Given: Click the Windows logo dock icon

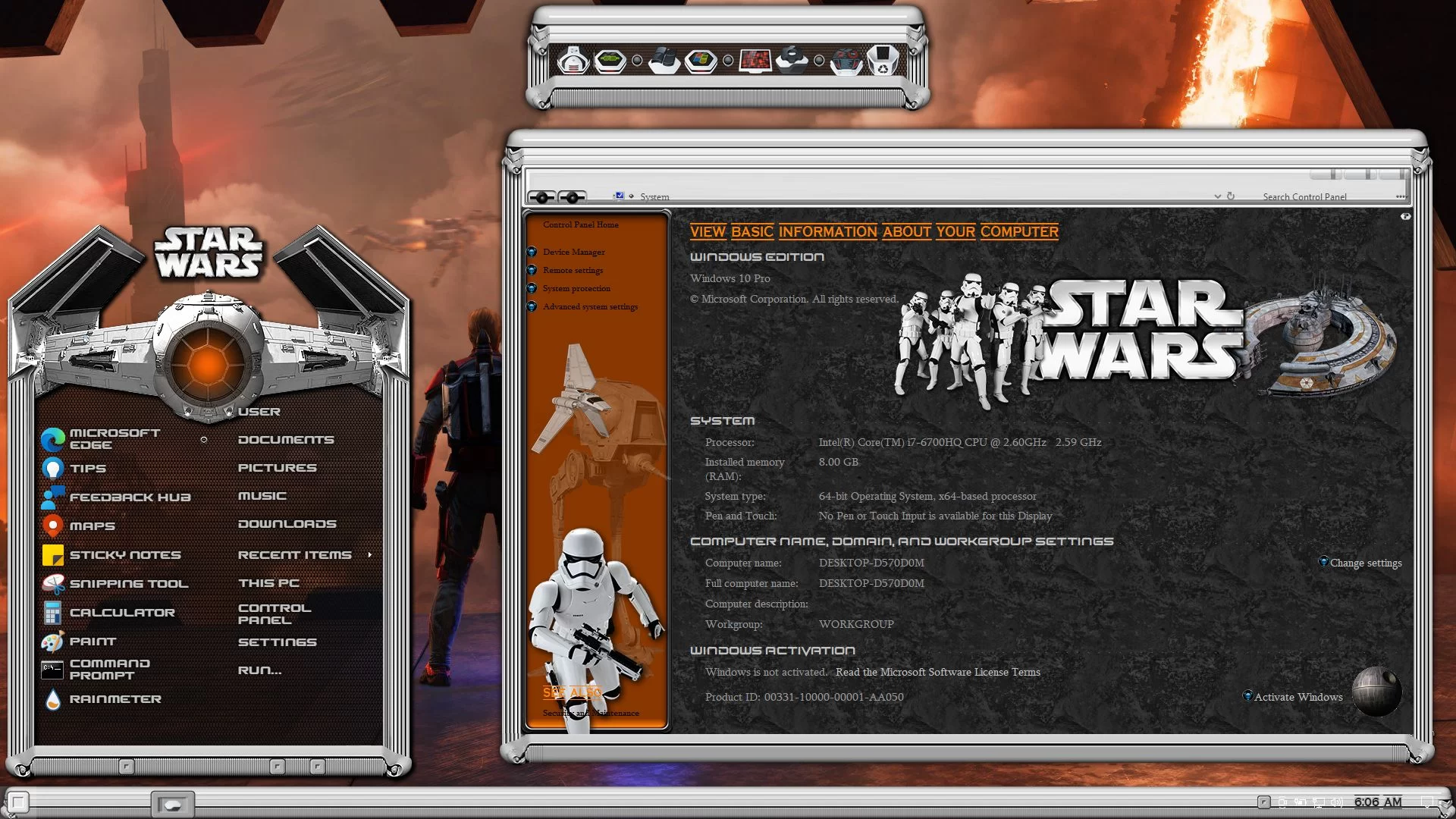Looking at the screenshot, I should tap(701, 60).
